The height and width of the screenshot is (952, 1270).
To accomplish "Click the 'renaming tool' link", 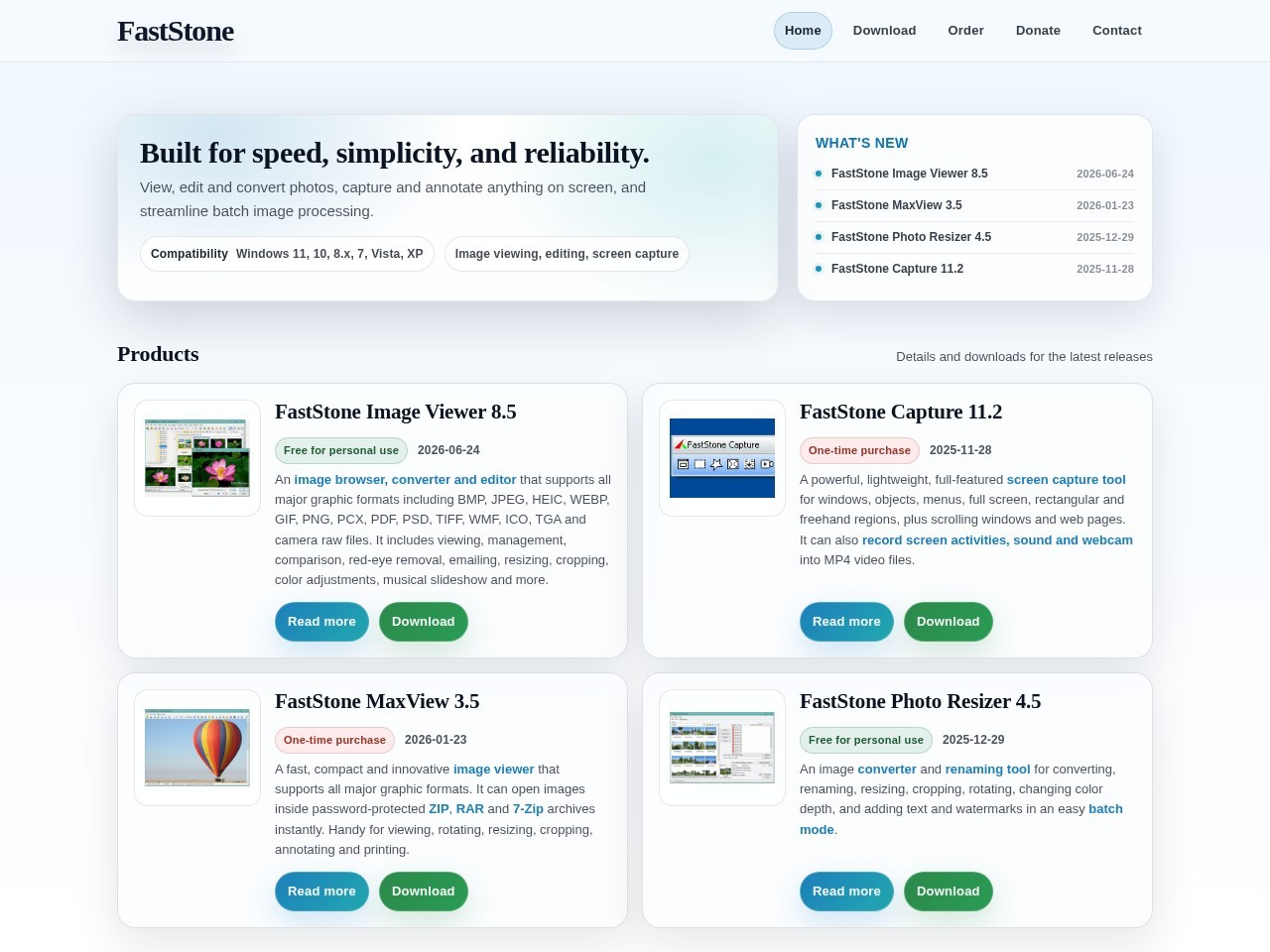I will point(987,770).
